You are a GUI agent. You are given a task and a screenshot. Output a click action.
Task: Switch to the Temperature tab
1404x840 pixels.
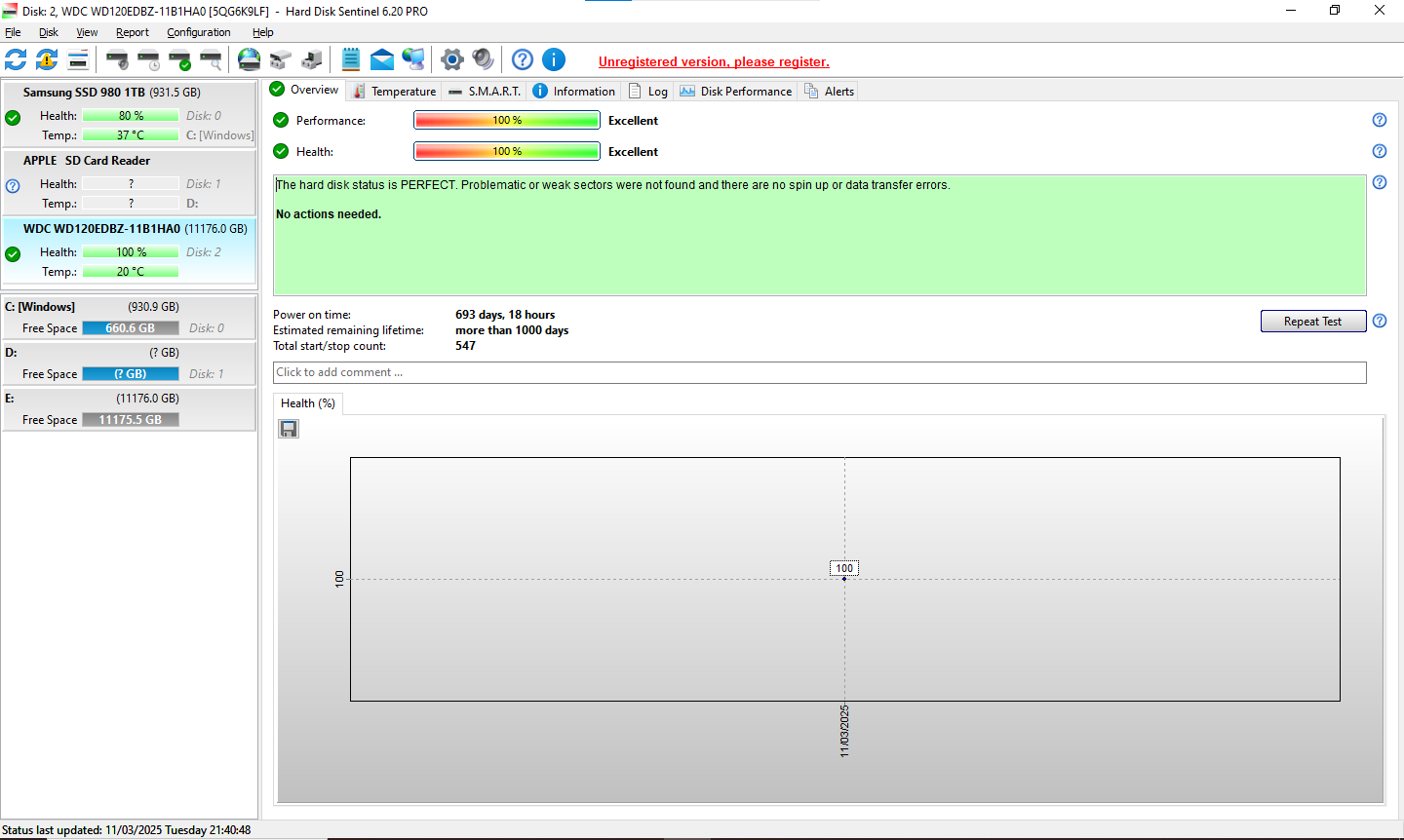[x=394, y=91]
